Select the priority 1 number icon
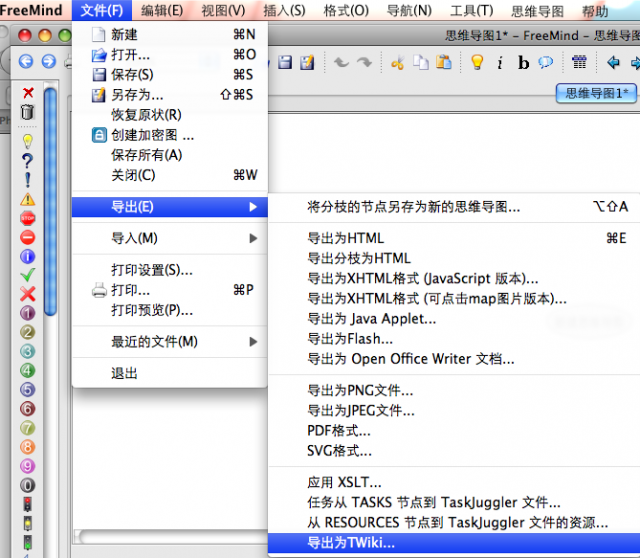 coord(27,313)
